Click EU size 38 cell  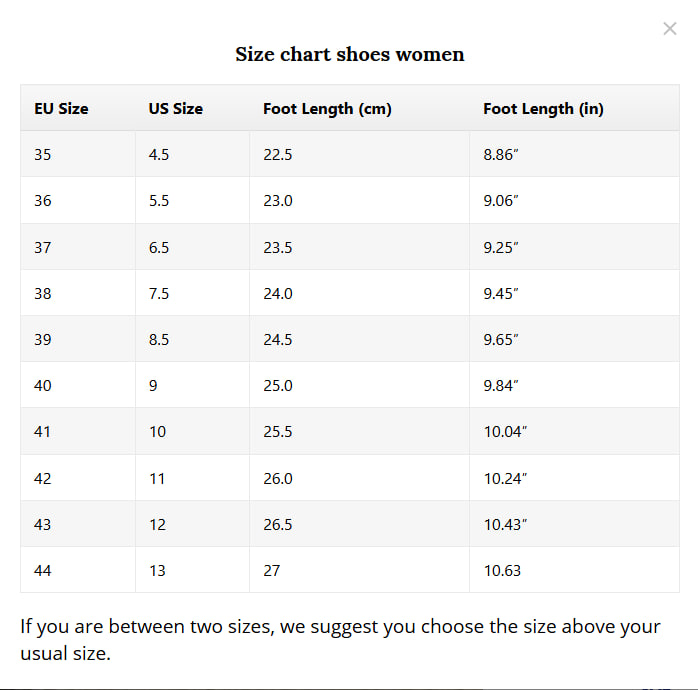tap(43, 294)
